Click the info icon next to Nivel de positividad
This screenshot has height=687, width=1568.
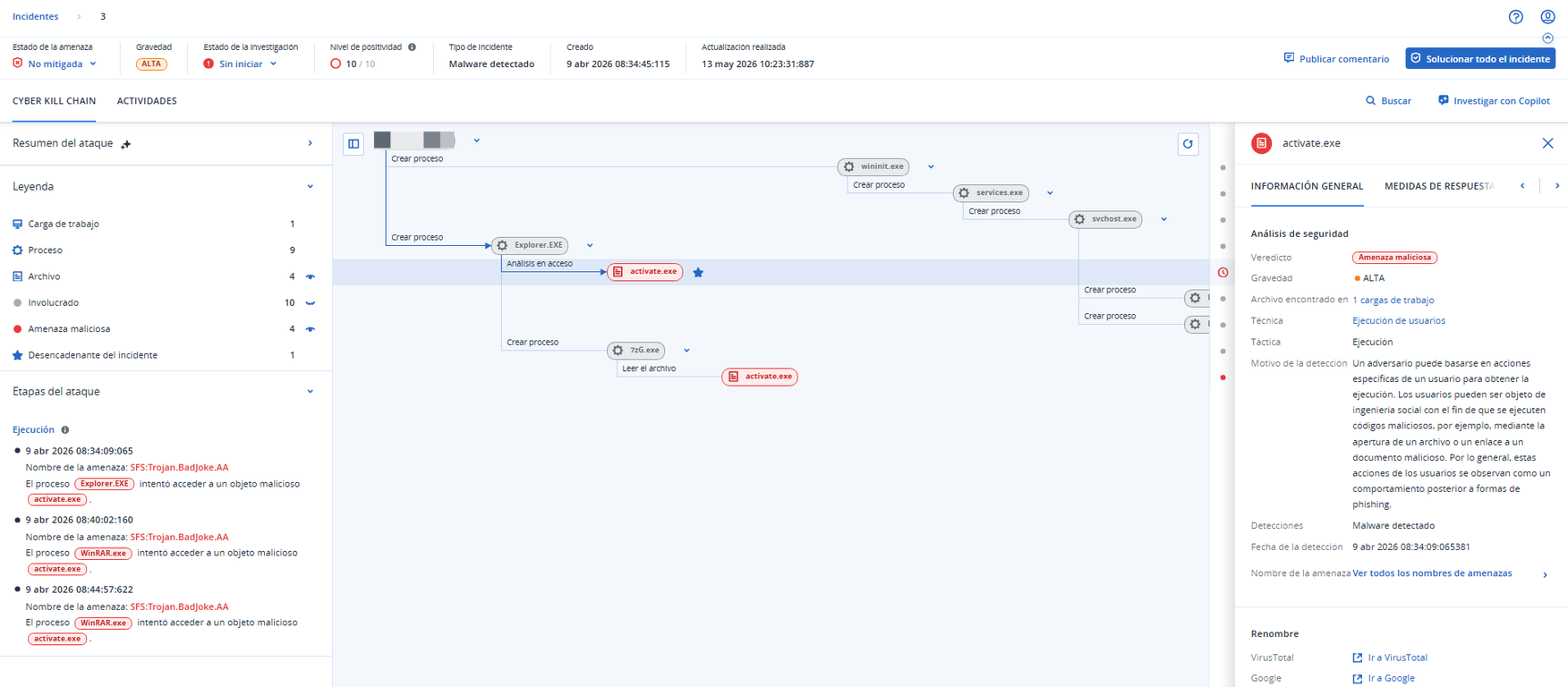click(x=412, y=47)
